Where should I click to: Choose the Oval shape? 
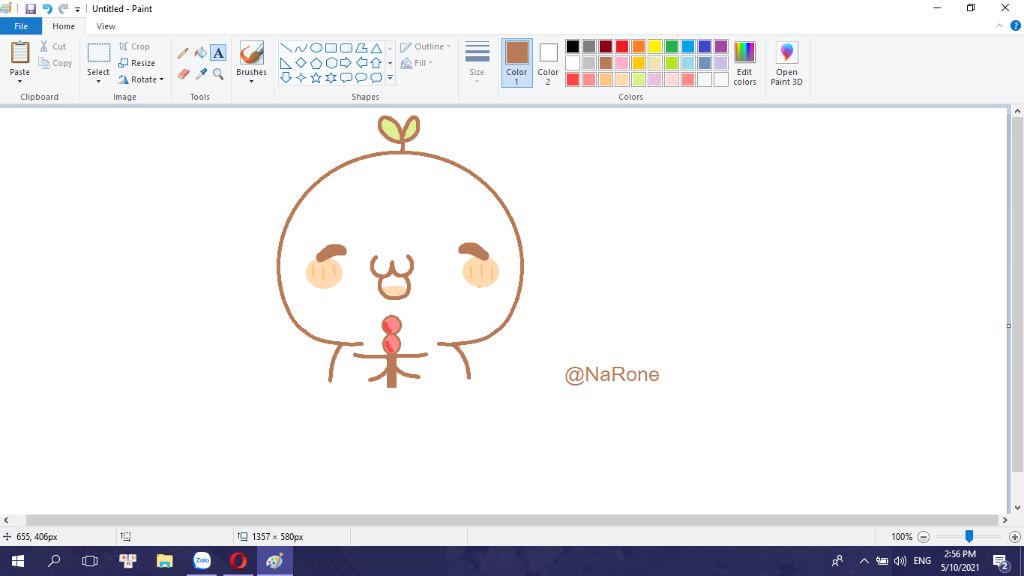point(316,48)
